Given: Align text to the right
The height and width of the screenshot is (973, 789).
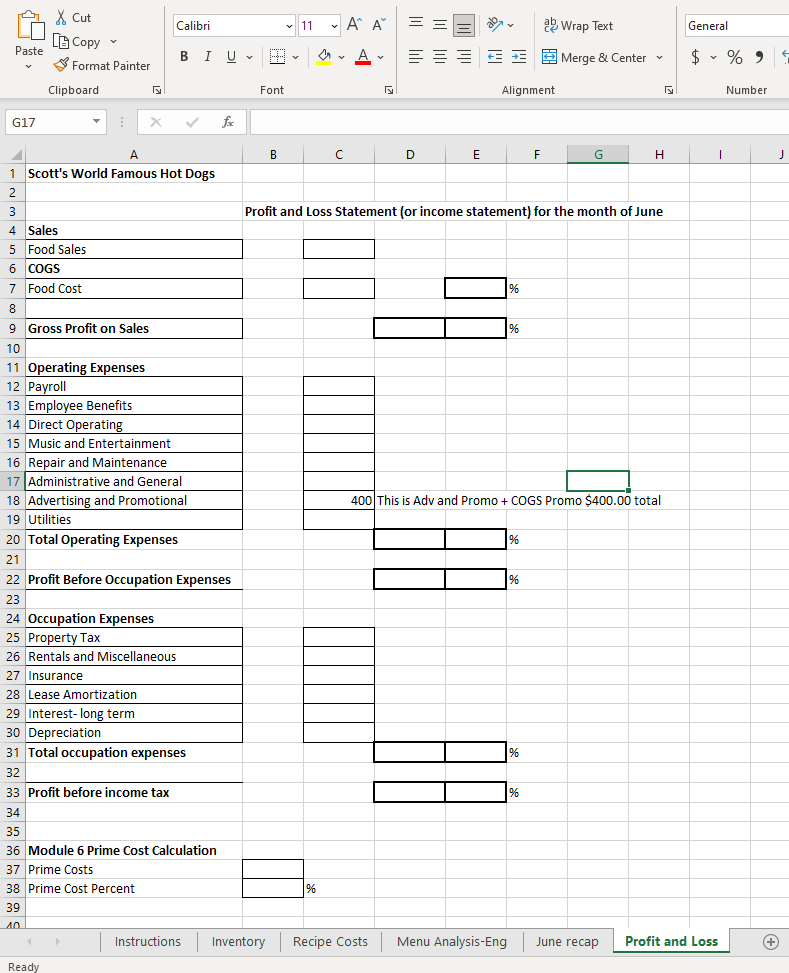Looking at the screenshot, I should coord(464,57).
